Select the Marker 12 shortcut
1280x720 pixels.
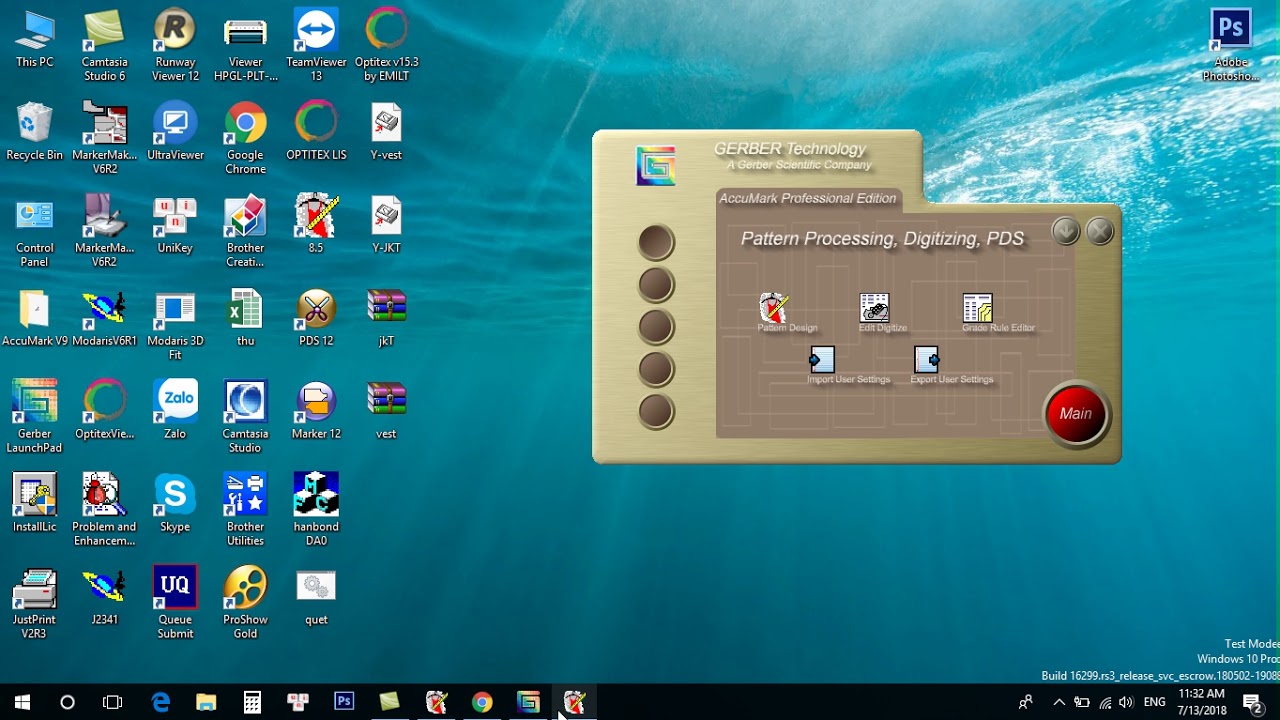[316, 410]
